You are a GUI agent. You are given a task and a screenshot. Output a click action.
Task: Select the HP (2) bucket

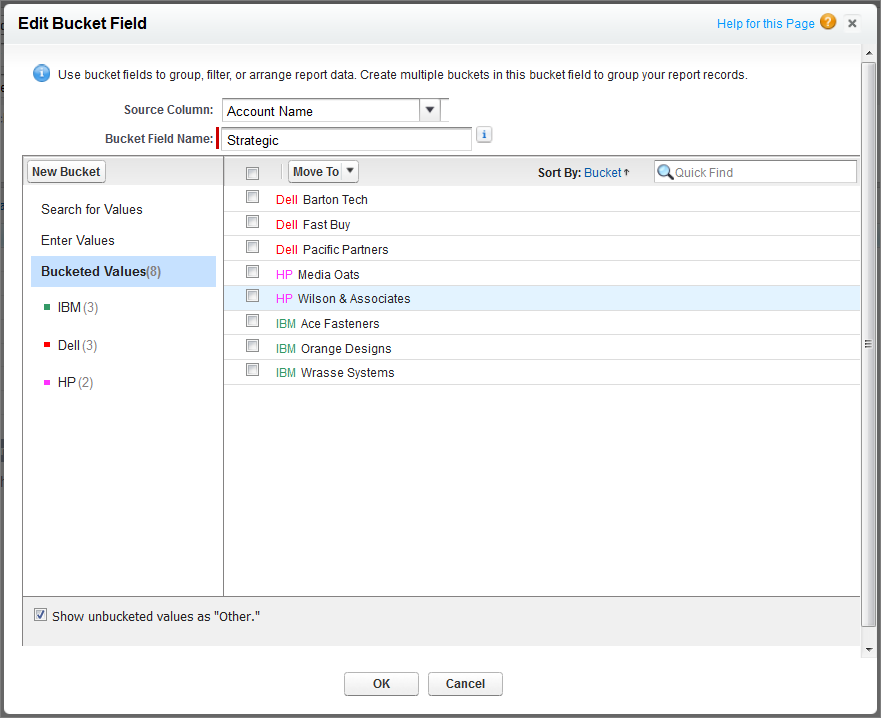[x=75, y=383]
